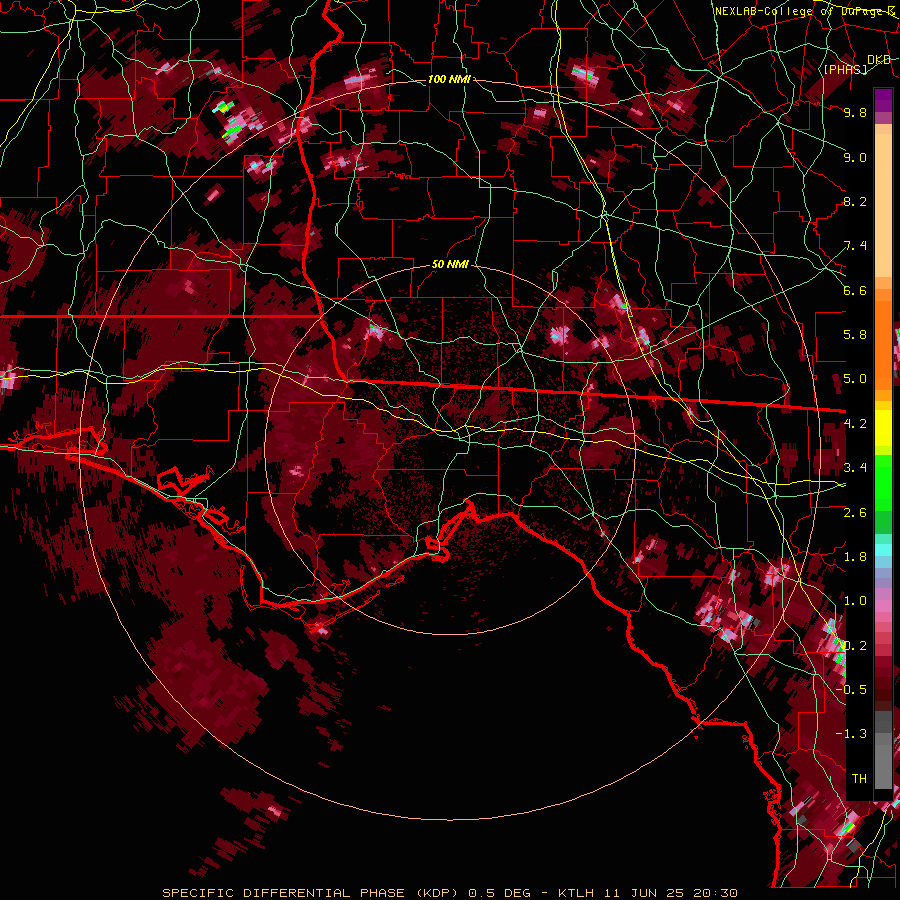
Task: Click the 6.6 value on the color scale
Action: (x=855, y=290)
